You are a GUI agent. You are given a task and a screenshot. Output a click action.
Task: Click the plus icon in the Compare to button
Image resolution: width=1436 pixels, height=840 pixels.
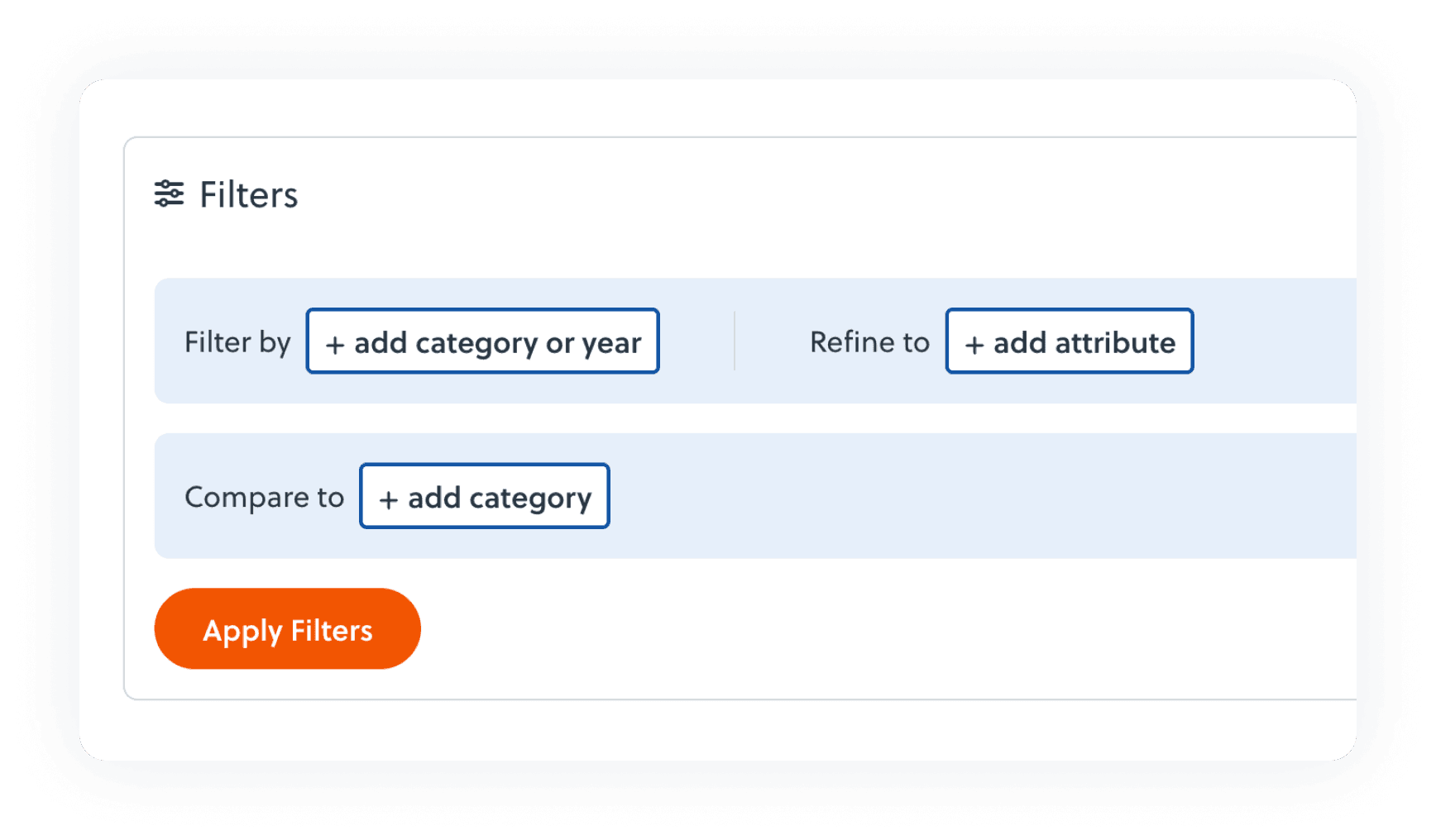click(389, 499)
